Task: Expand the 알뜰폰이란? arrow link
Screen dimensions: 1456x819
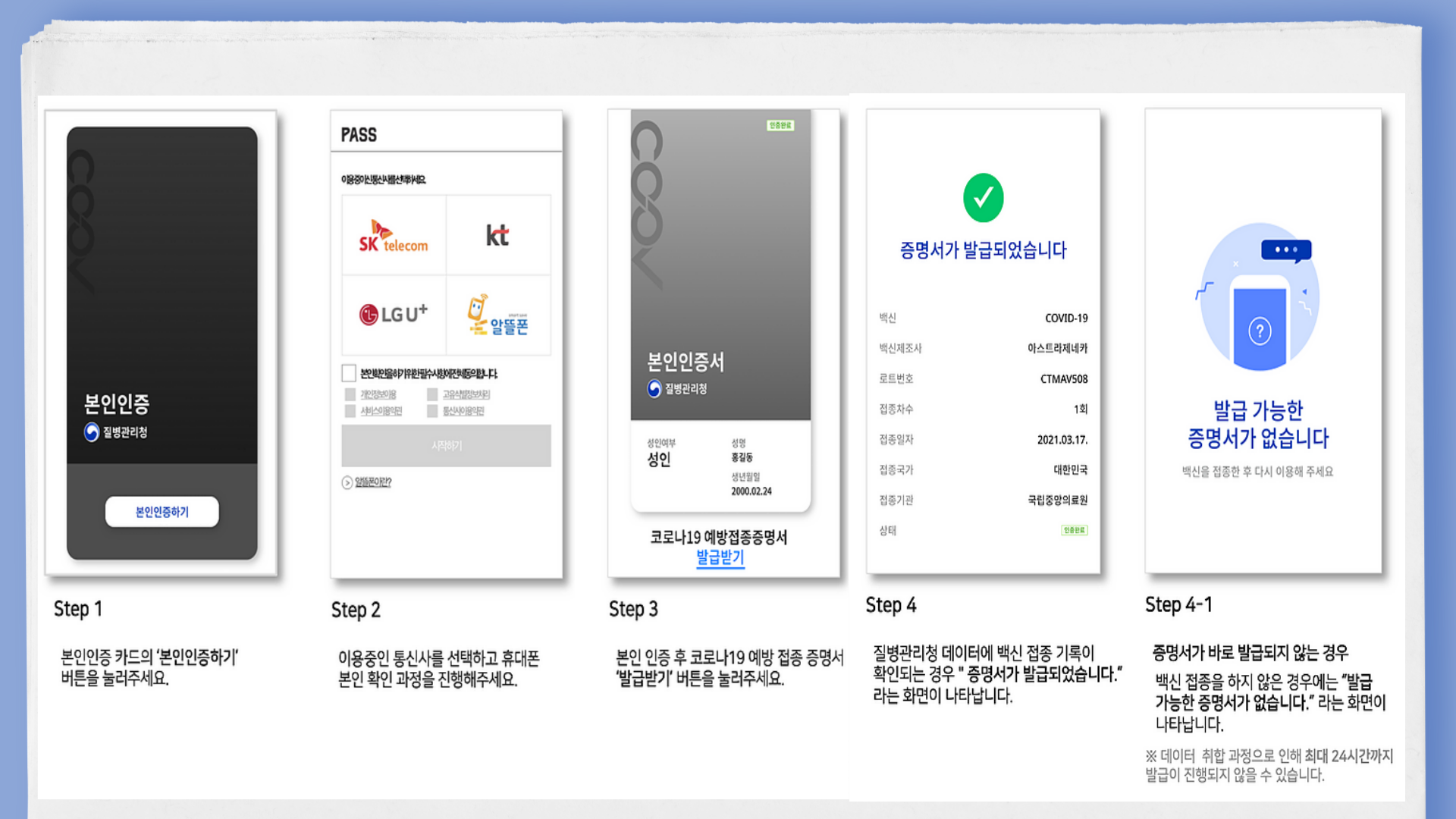Action: 347,482
